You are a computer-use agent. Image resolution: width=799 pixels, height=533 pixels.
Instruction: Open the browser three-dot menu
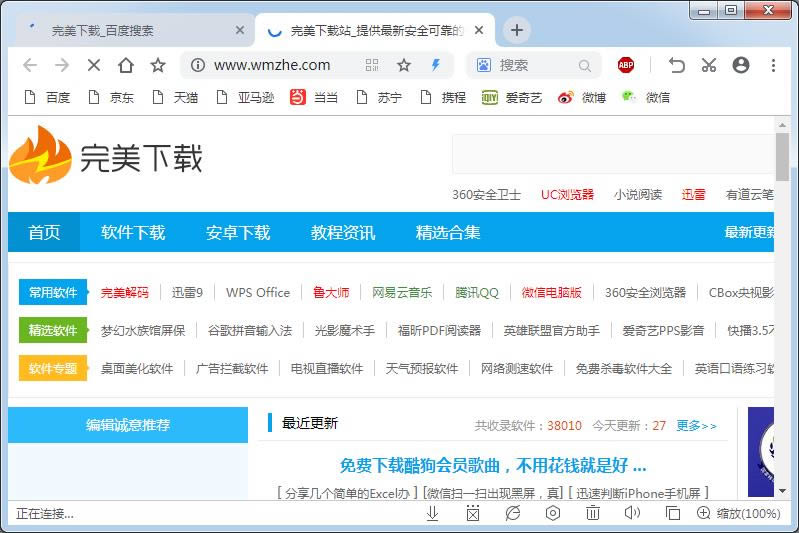(774, 65)
